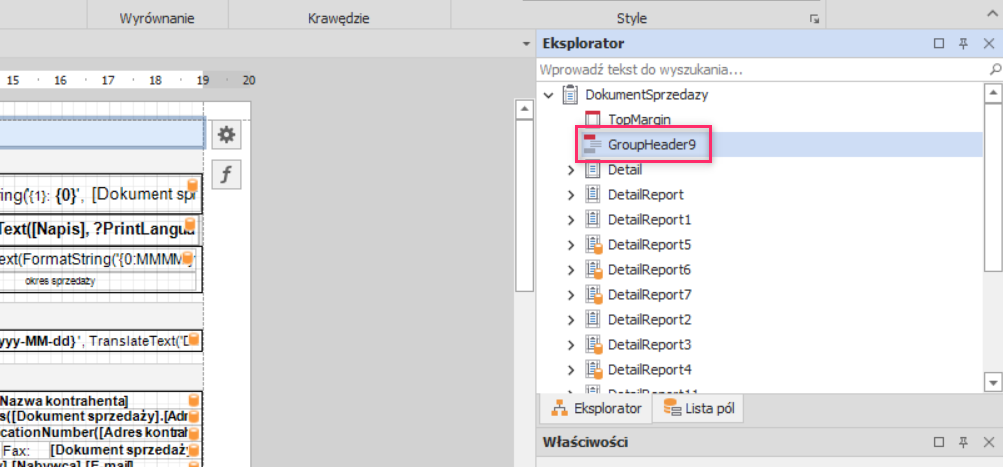This screenshot has height=467, width=1003.
Task: Select GroupHeader9 in the explorer tree
Action: (652, 145)
